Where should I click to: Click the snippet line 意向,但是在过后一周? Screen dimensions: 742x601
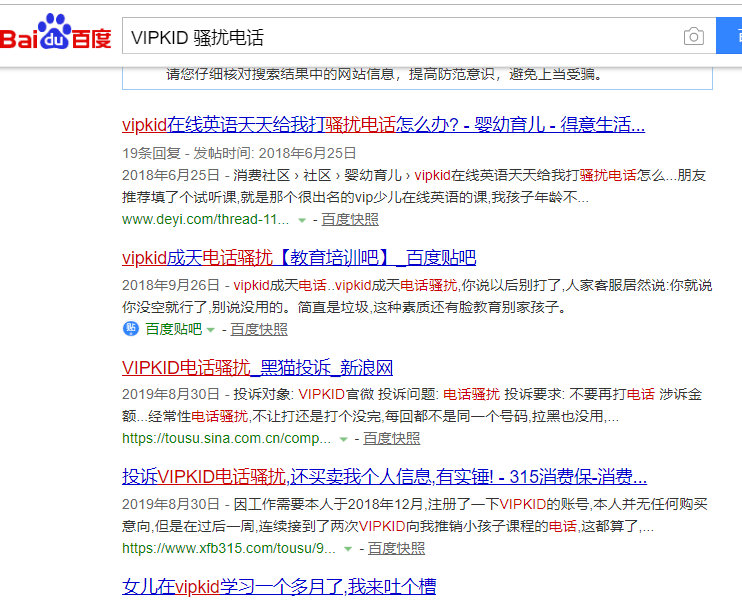388,526
